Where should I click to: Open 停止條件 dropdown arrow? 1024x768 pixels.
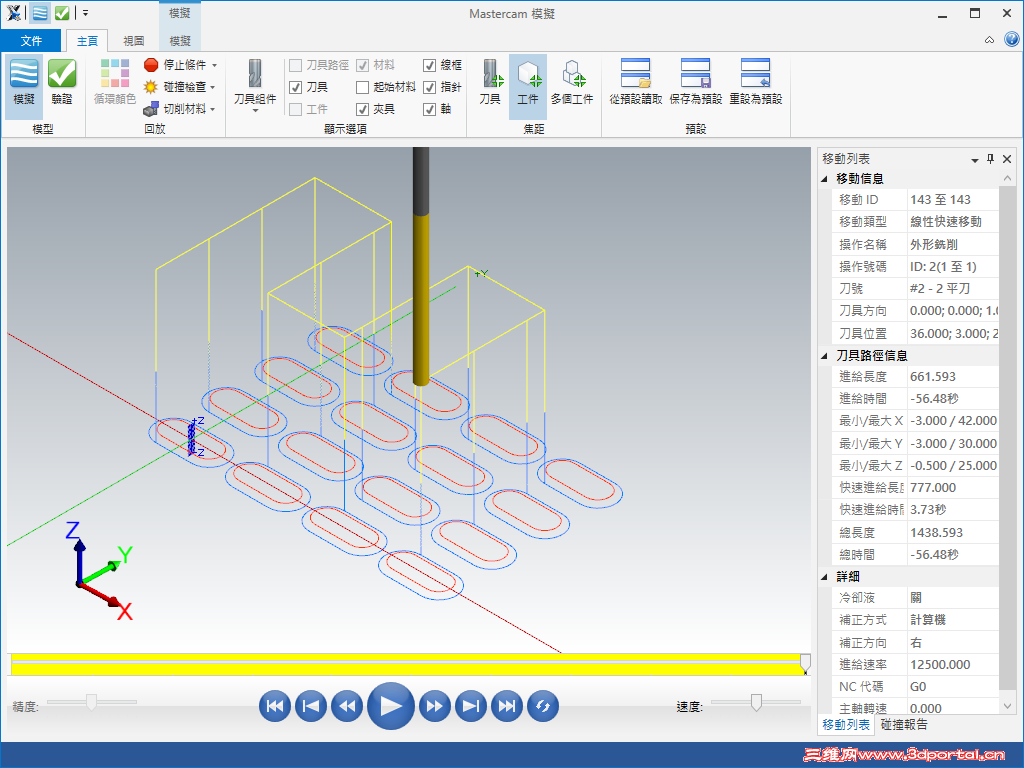point(214,65)
